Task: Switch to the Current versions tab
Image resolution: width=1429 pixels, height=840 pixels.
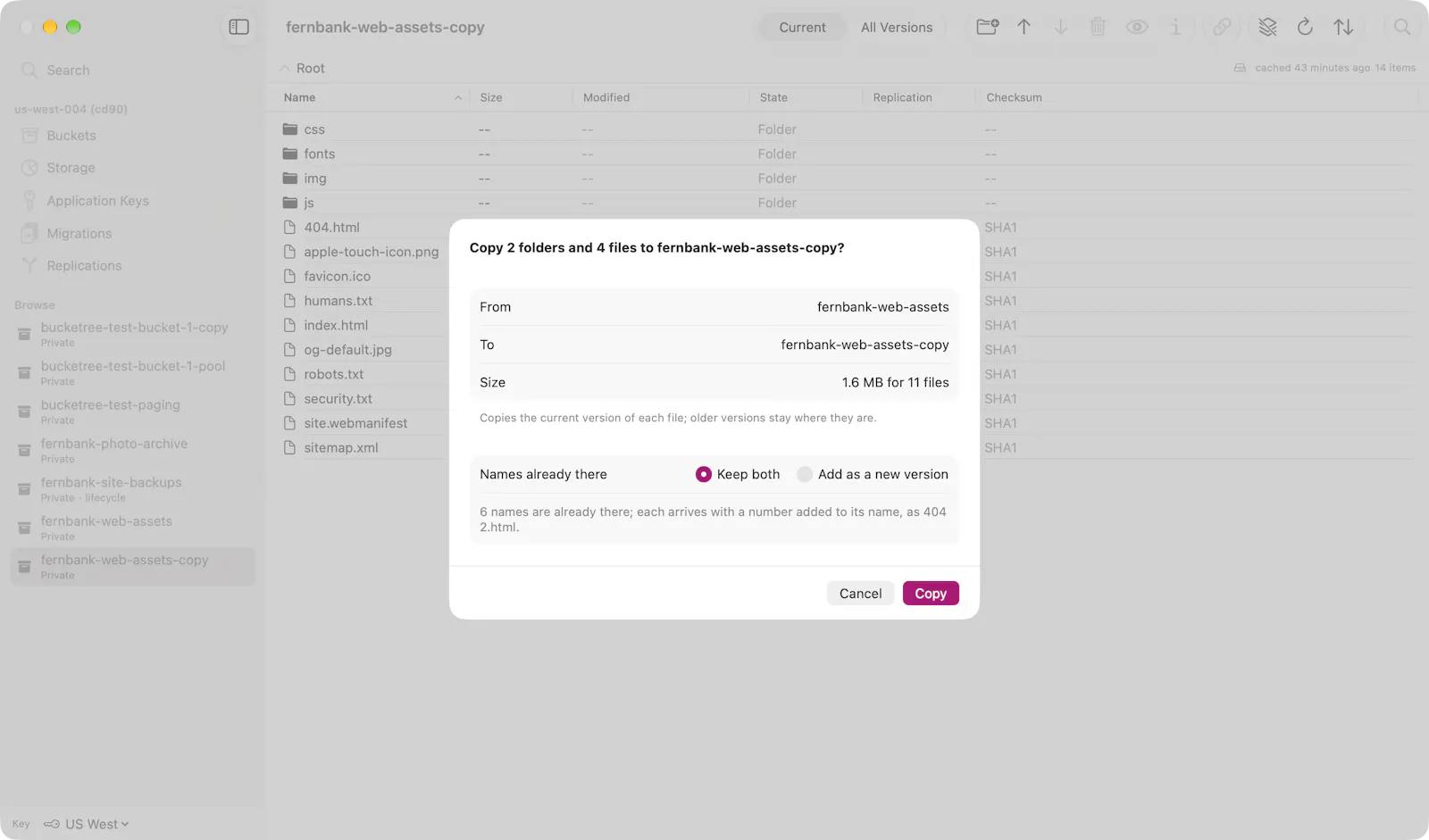Action: pos(802,28)
